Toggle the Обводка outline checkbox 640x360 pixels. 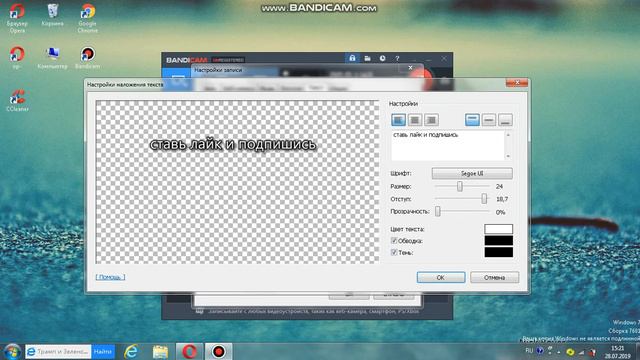(394, 241)
